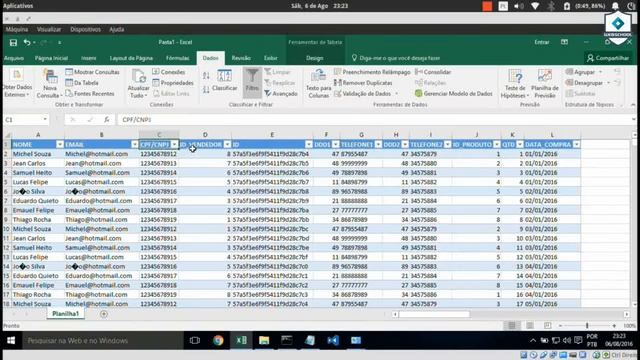The height and width of the screenshot is (360, 640).
Task: Click the Compartilhar button
Action: pos(608,58)
